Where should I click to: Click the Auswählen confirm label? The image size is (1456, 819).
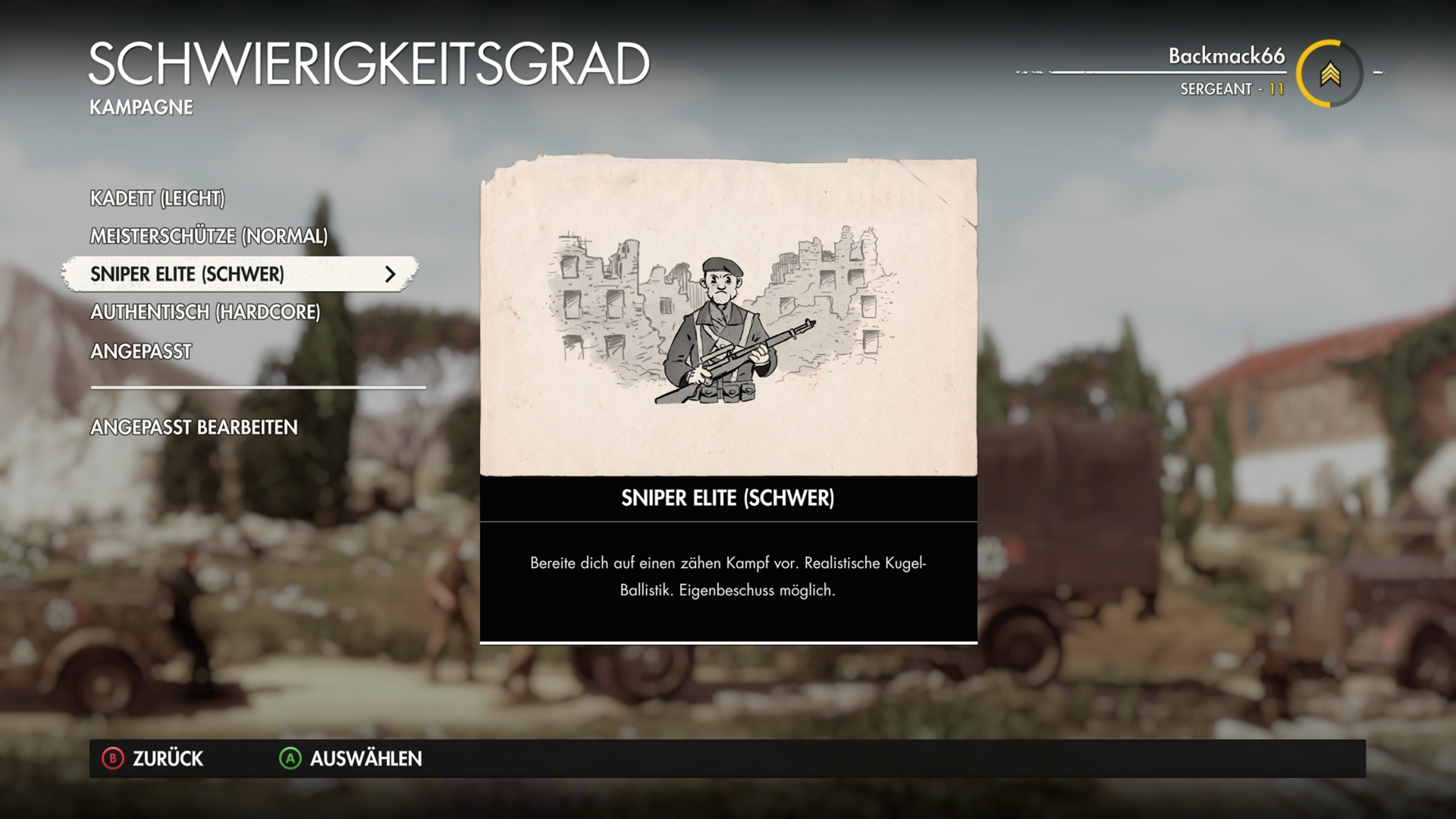[366, 758]
